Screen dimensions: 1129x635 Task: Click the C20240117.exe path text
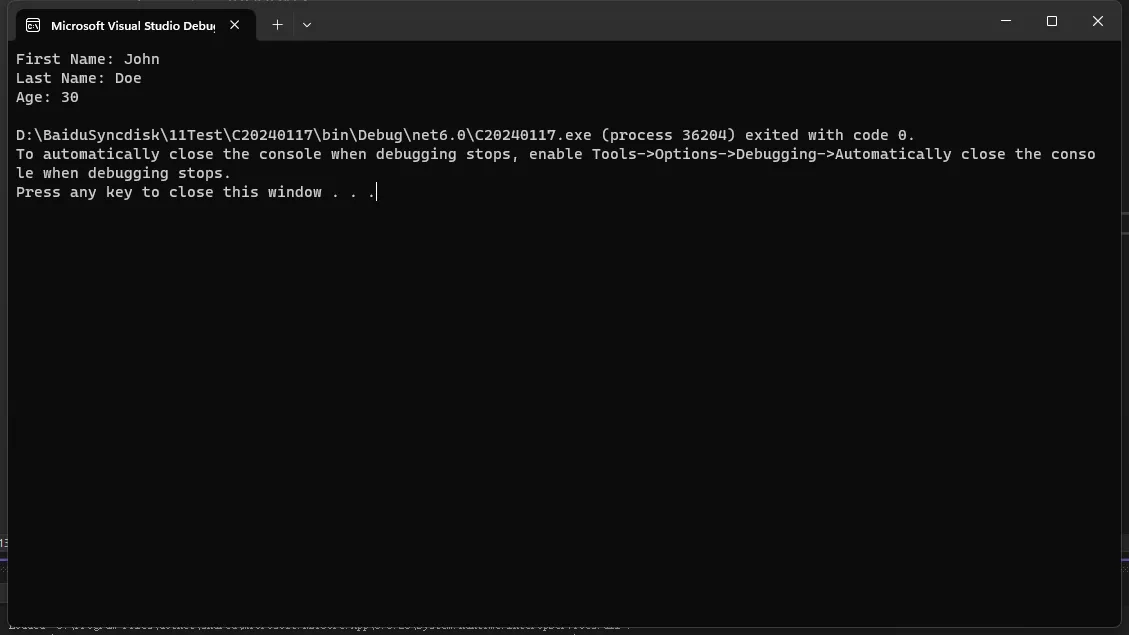[304, 135]
